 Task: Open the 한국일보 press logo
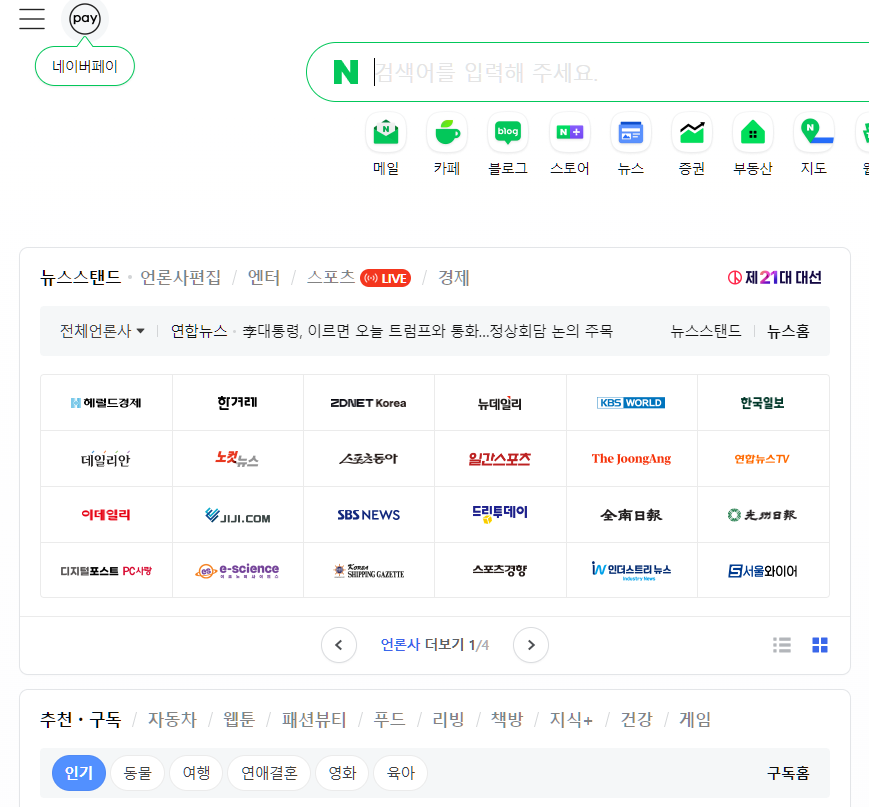click(x=763, y=403)
